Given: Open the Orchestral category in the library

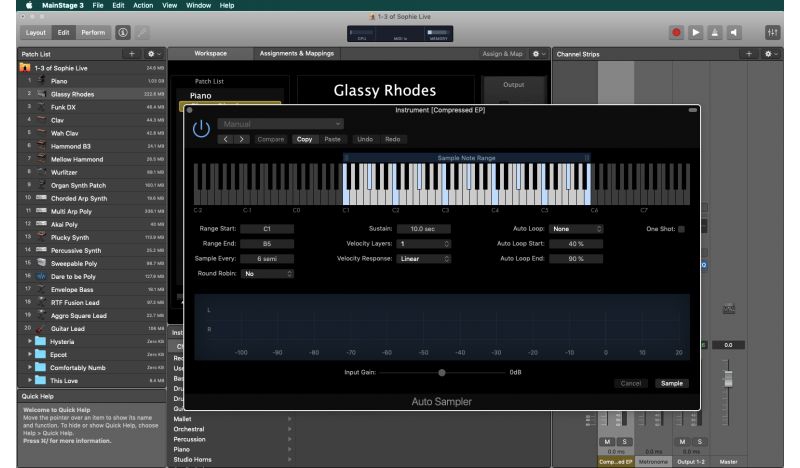Looking at the screenshot, I should [234, 429].
